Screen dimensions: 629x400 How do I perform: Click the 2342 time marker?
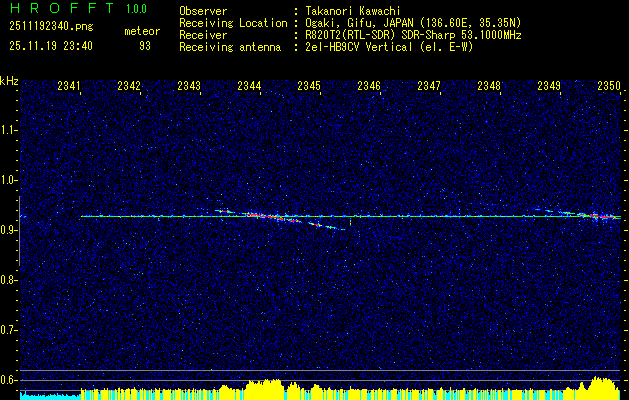pos(129,85)
